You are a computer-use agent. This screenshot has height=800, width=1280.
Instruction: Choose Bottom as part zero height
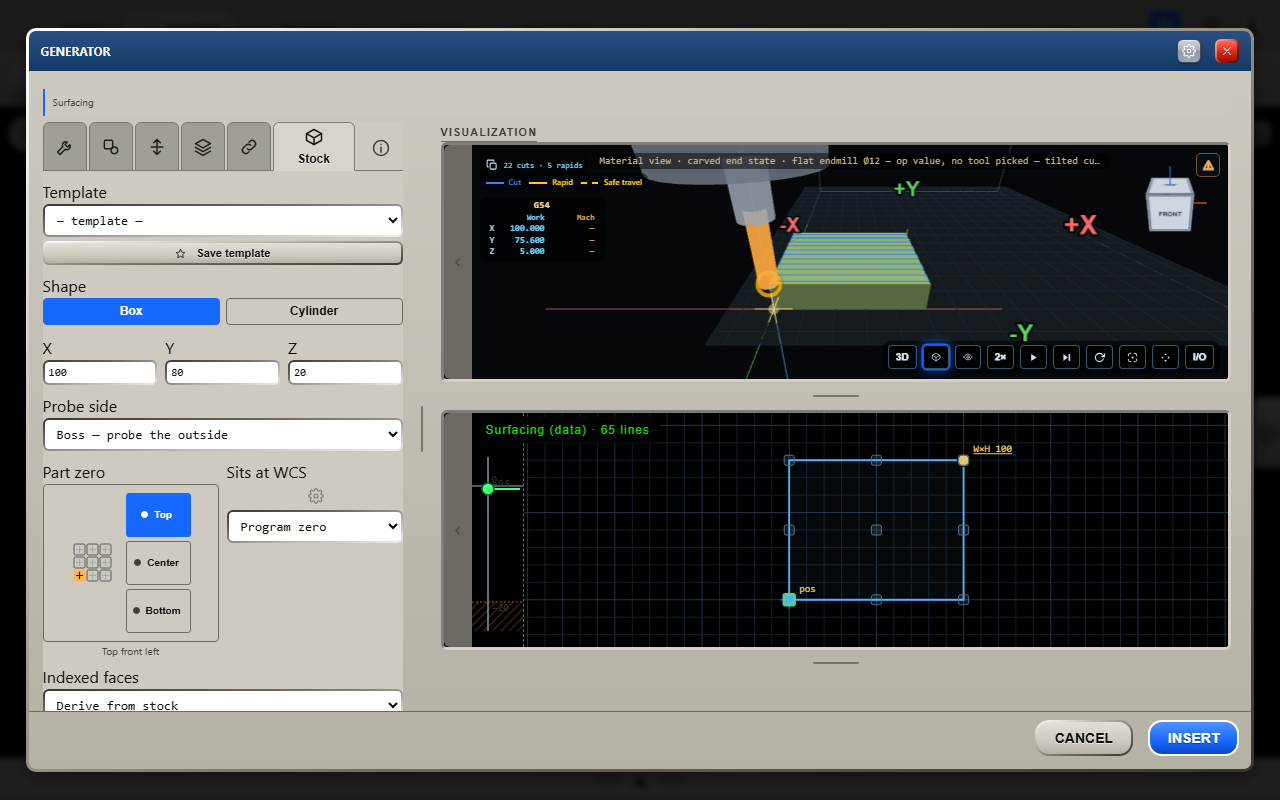[x=158, y=611]
